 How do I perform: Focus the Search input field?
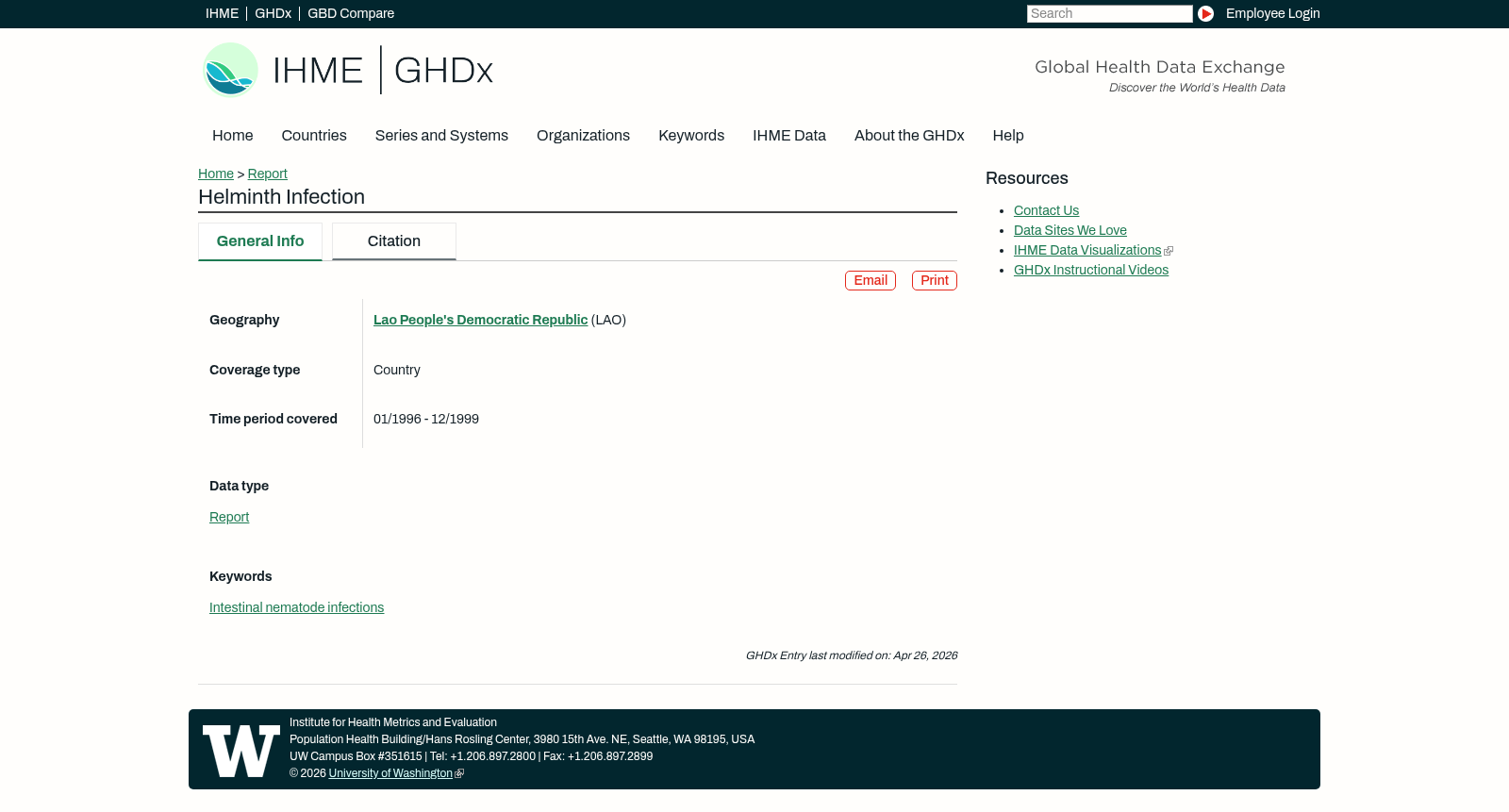tap(1109, 14)
